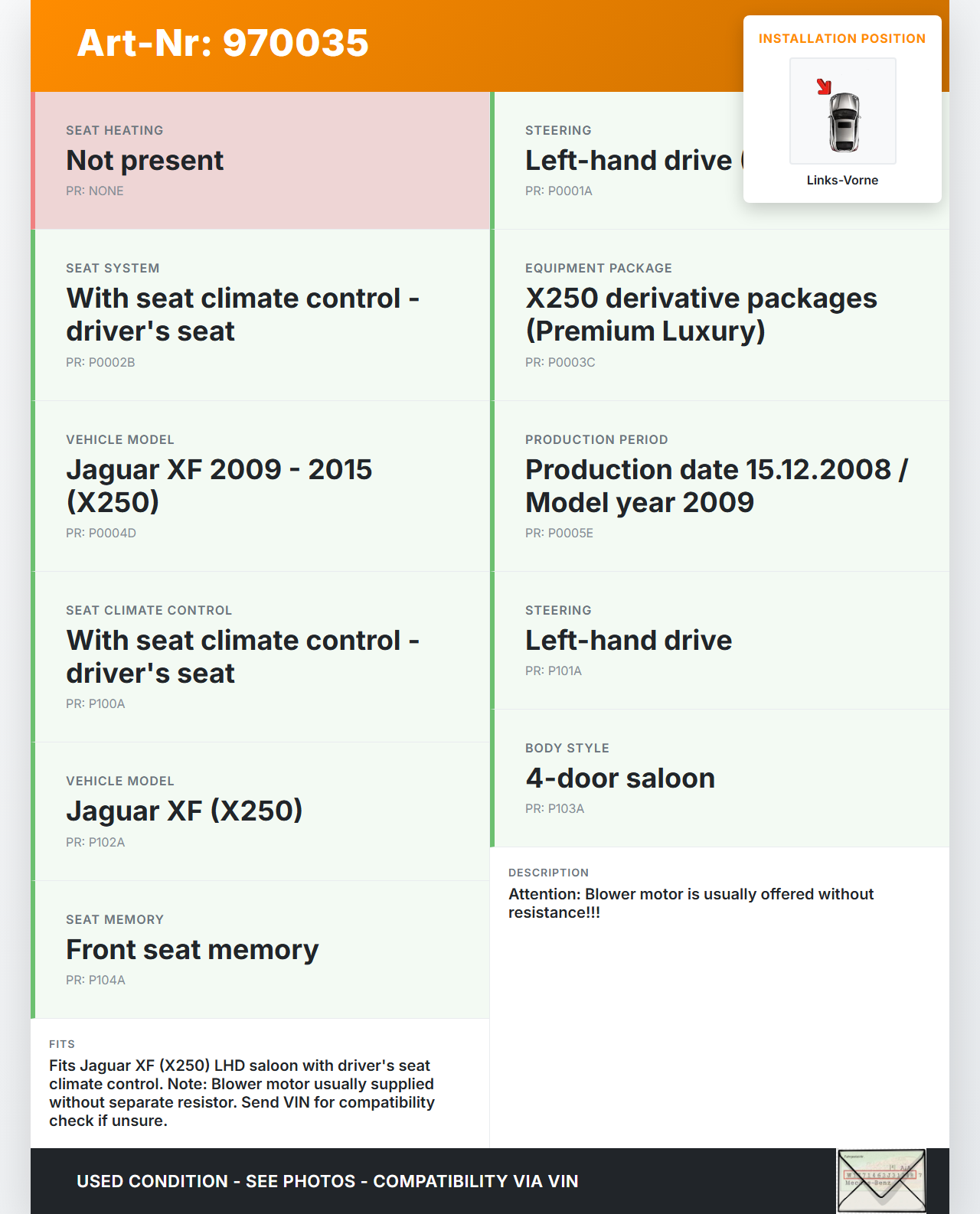Image resolution: width=980 pixels, height=1214 pixels.
Task: Click the blower motor Description text
Action: coord(691,903)
